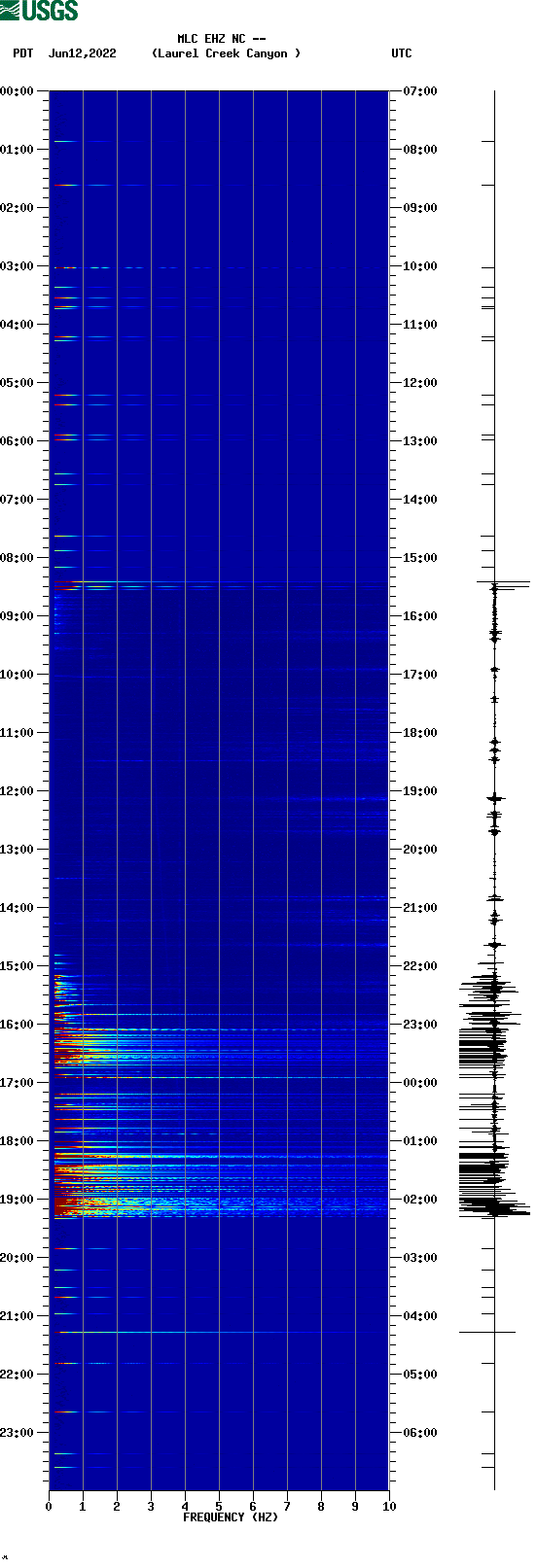Click the 5 Hz frequency tick label

click(x=219, y=1507)
